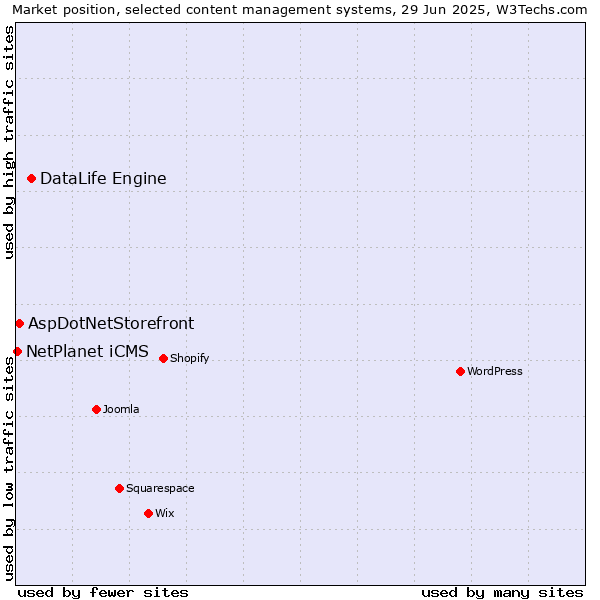Click the 'used by many sites' axis label
The height and width of the screenshot is (600, 600).
pos(502,593)
